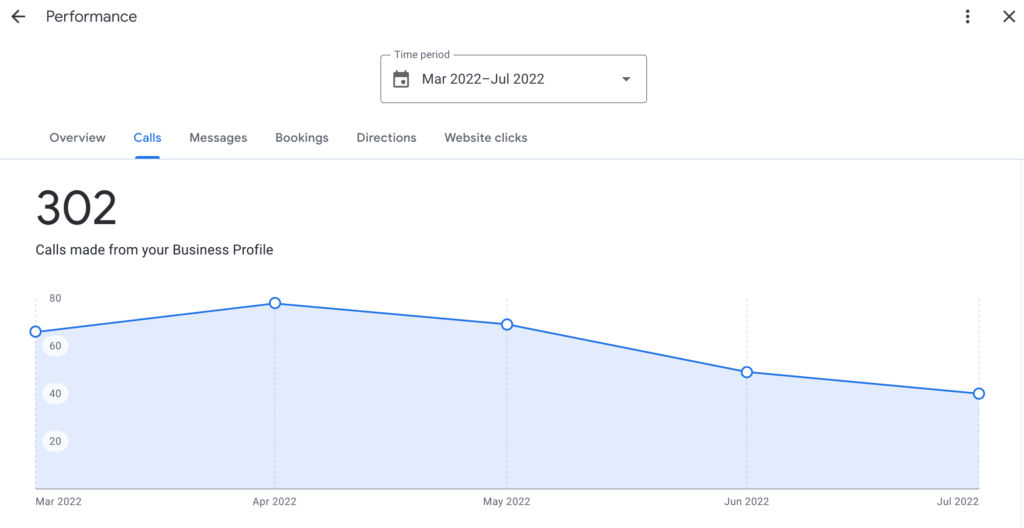Click the Mar 2022 data point
This screenshot has width=1024, height=528.
(36, 332)
